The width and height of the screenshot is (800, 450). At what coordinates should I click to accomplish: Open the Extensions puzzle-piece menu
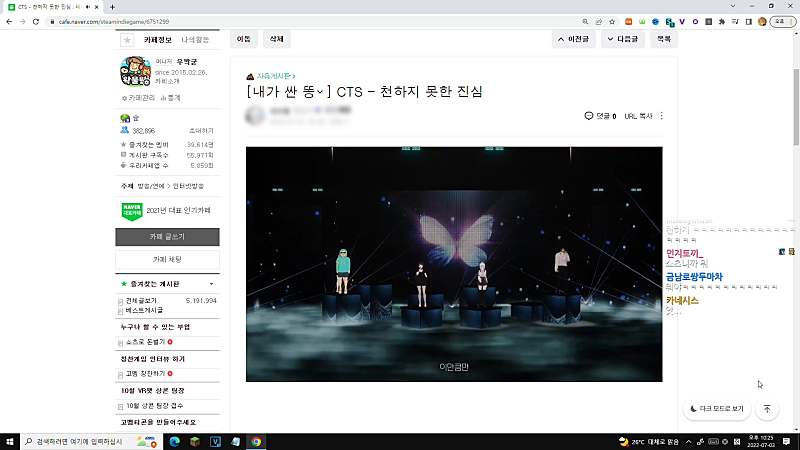click(721, 21)
